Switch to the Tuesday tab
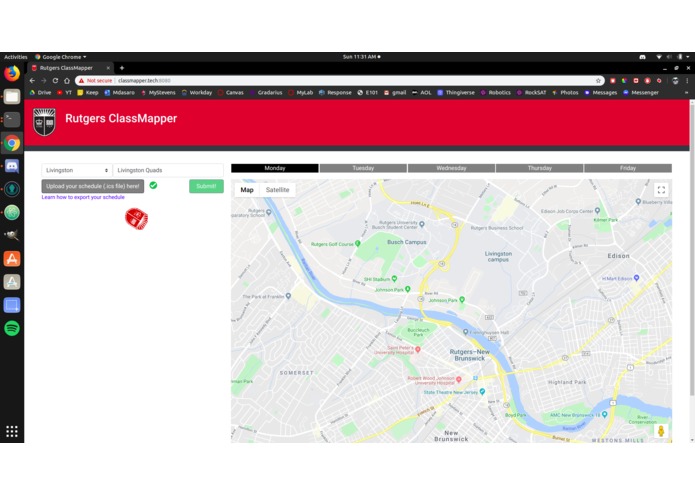 (x=363, y=168)
